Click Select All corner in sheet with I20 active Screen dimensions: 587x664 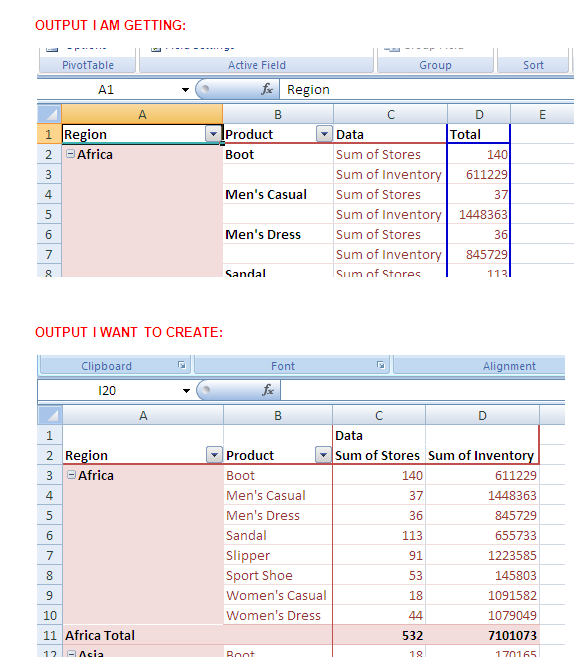(50, 415)
